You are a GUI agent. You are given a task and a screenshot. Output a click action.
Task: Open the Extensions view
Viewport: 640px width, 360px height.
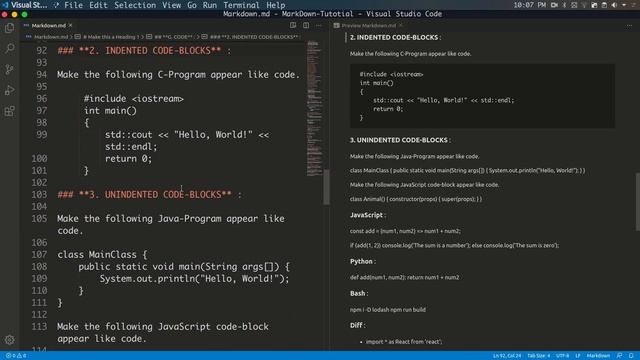point(9,111)
